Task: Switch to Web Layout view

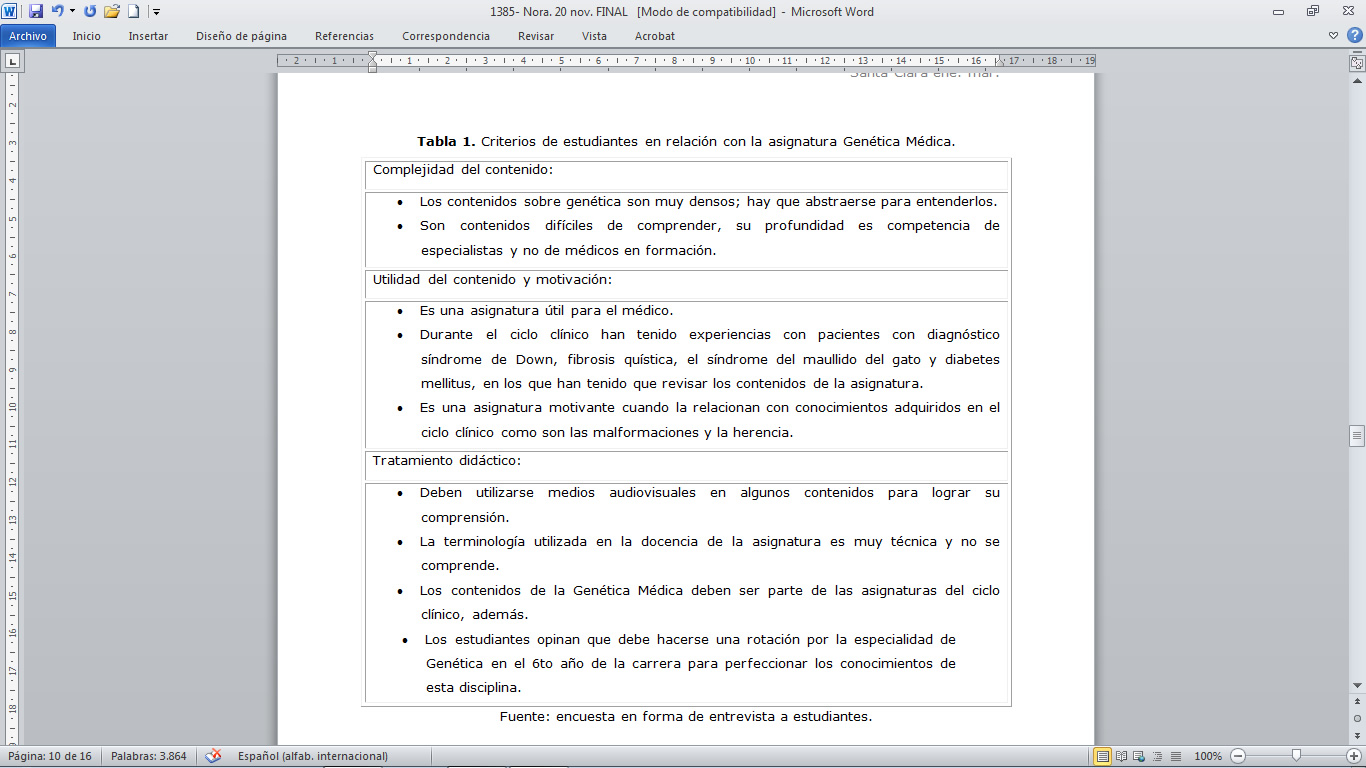Action: (1140, 756)
